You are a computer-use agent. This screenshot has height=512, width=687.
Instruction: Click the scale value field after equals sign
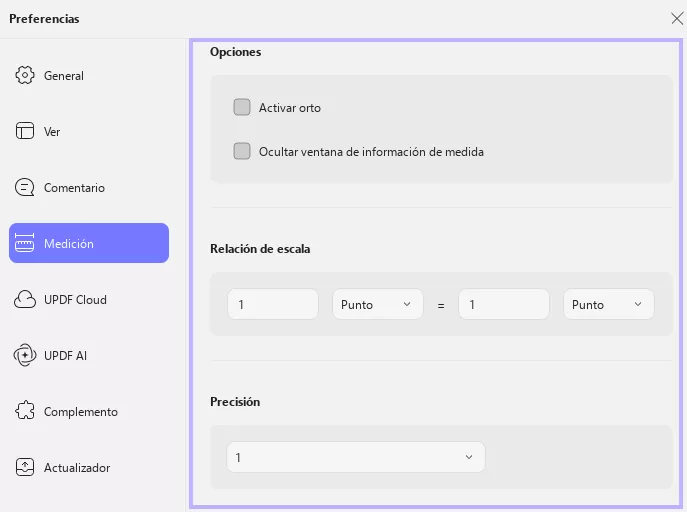coord(504,304)
